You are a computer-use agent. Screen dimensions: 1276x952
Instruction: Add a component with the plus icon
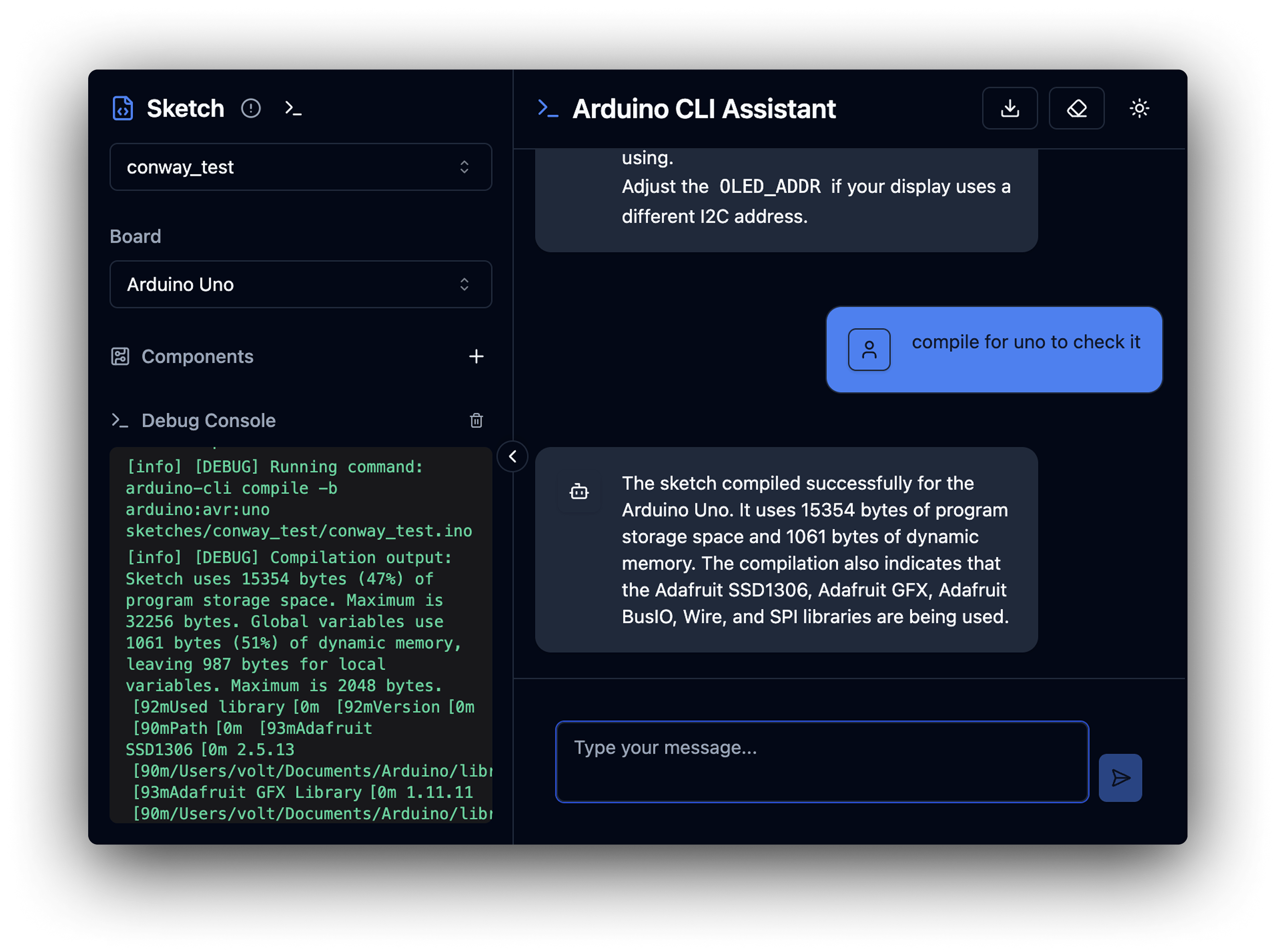click(476, 356)
